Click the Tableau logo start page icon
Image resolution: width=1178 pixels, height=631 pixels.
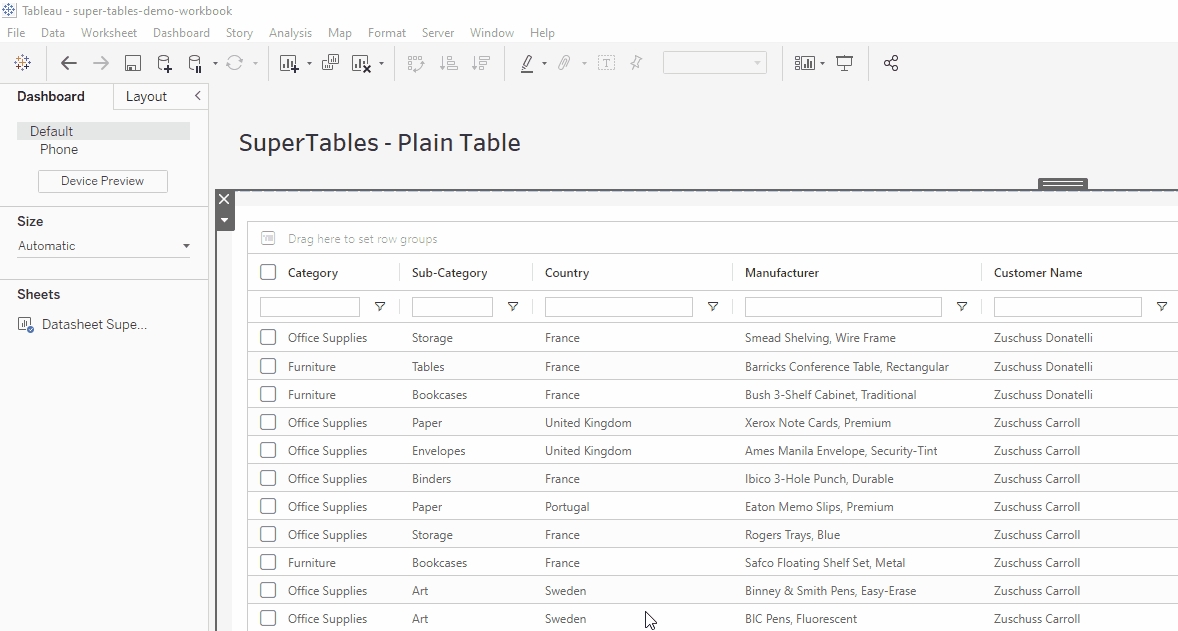pyautogui.click(x=22, y=63)
